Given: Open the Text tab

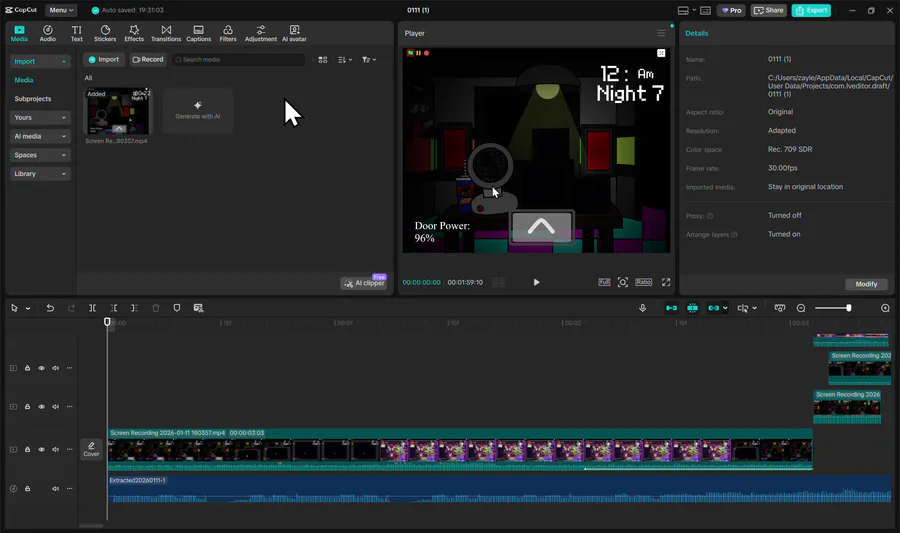Looking at the screenshot, I should (76, 33).
